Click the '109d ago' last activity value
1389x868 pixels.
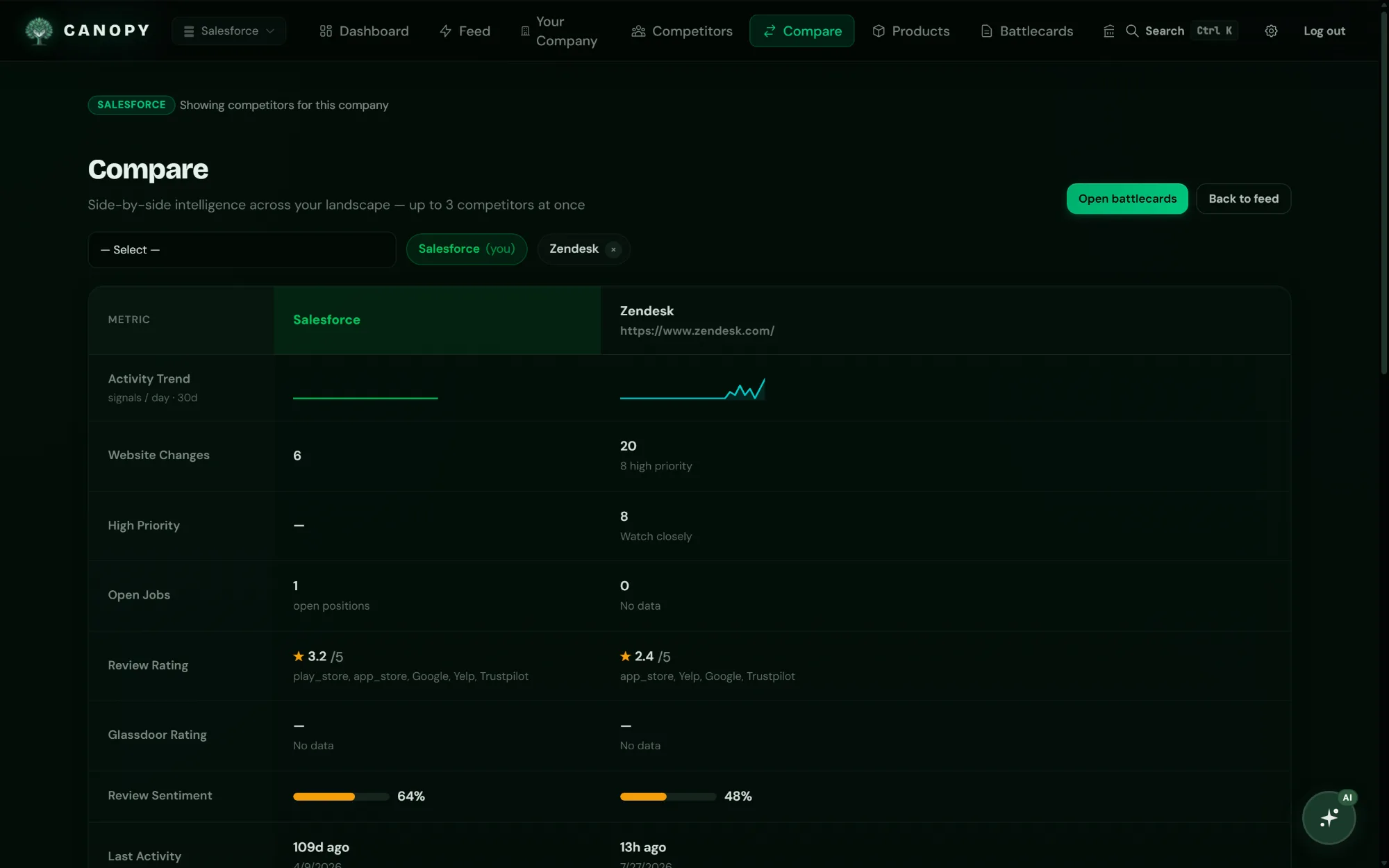click(x=321, y=847)
